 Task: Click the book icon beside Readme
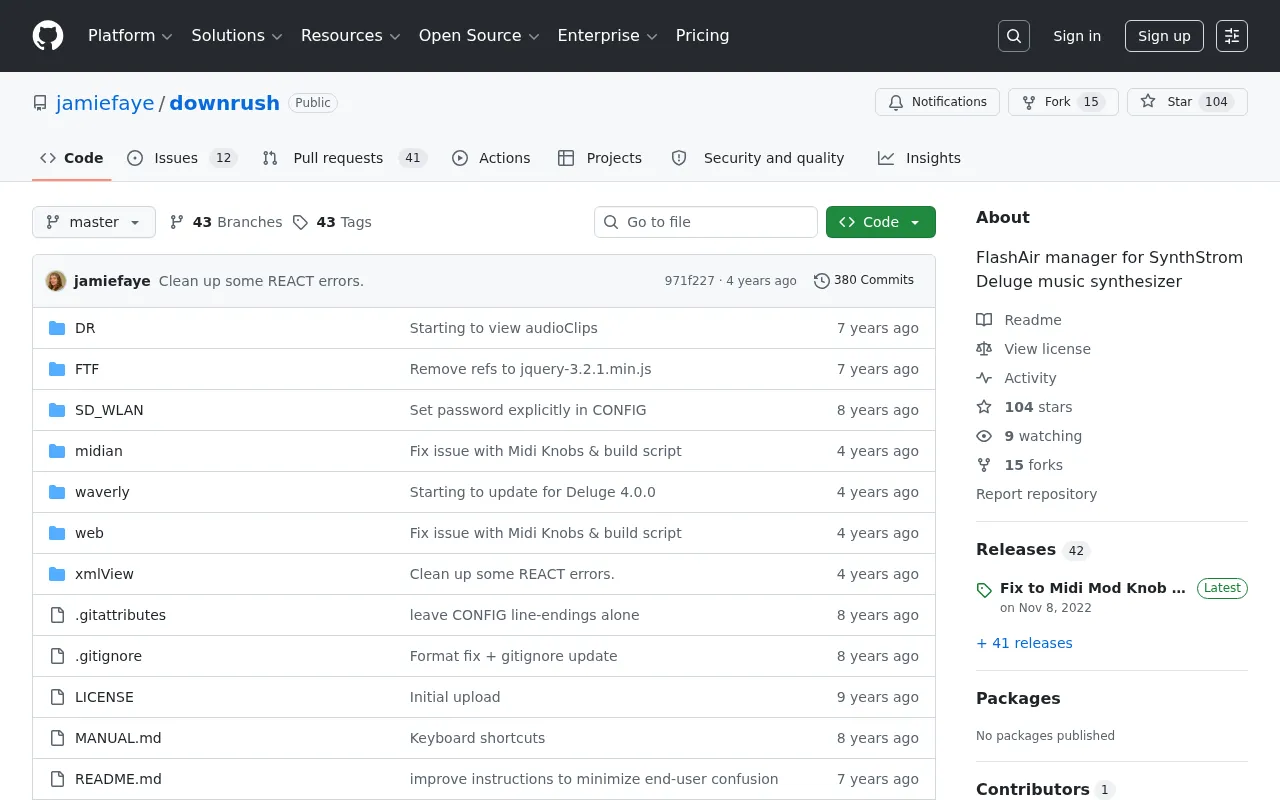[984, 320]
